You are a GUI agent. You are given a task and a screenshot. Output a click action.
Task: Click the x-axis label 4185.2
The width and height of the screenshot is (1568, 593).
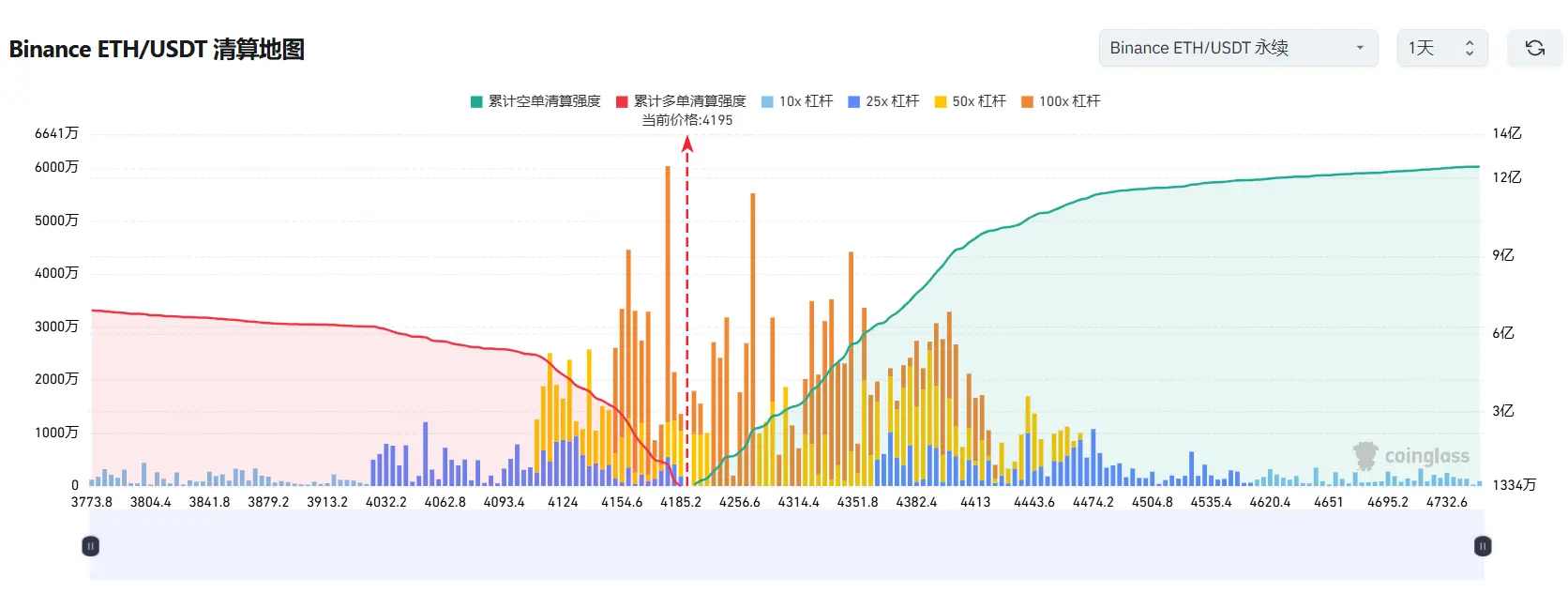point(681,502)
